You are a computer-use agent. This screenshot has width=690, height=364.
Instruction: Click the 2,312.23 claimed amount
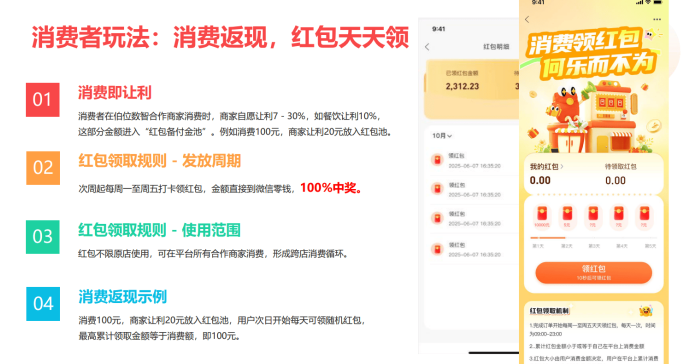462,86
